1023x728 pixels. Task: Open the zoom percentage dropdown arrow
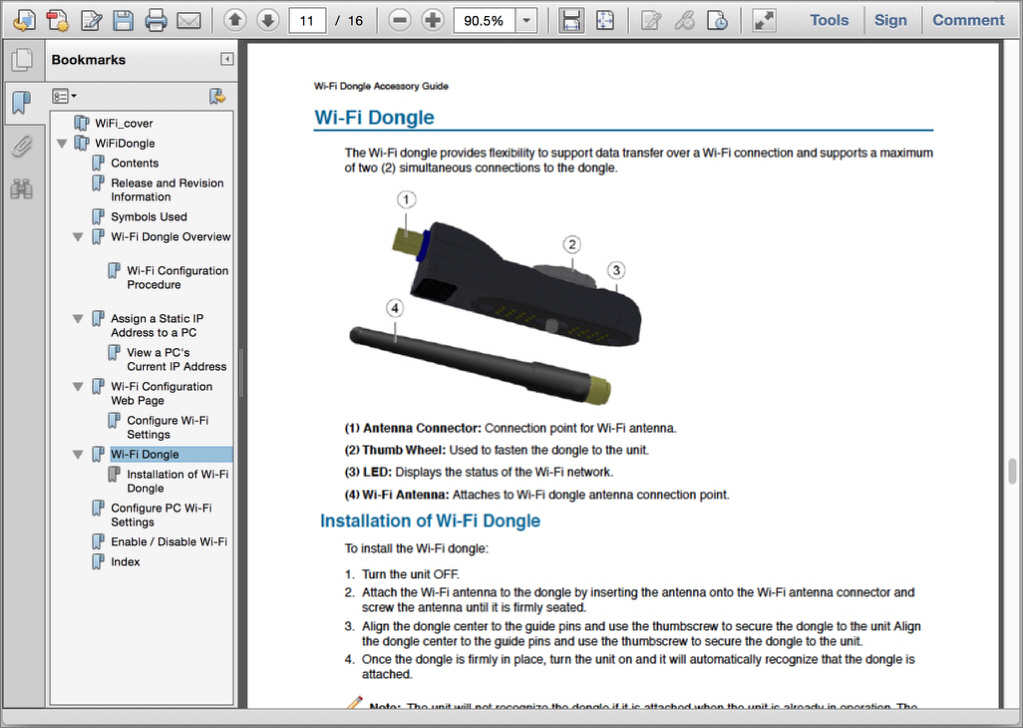pyautogui.click(x=526, y=20)
